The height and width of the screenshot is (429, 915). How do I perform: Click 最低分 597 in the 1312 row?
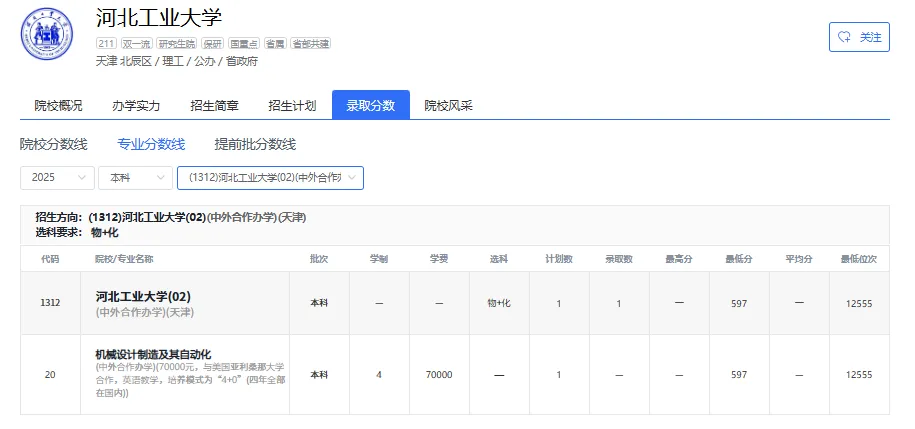(739, 304)
